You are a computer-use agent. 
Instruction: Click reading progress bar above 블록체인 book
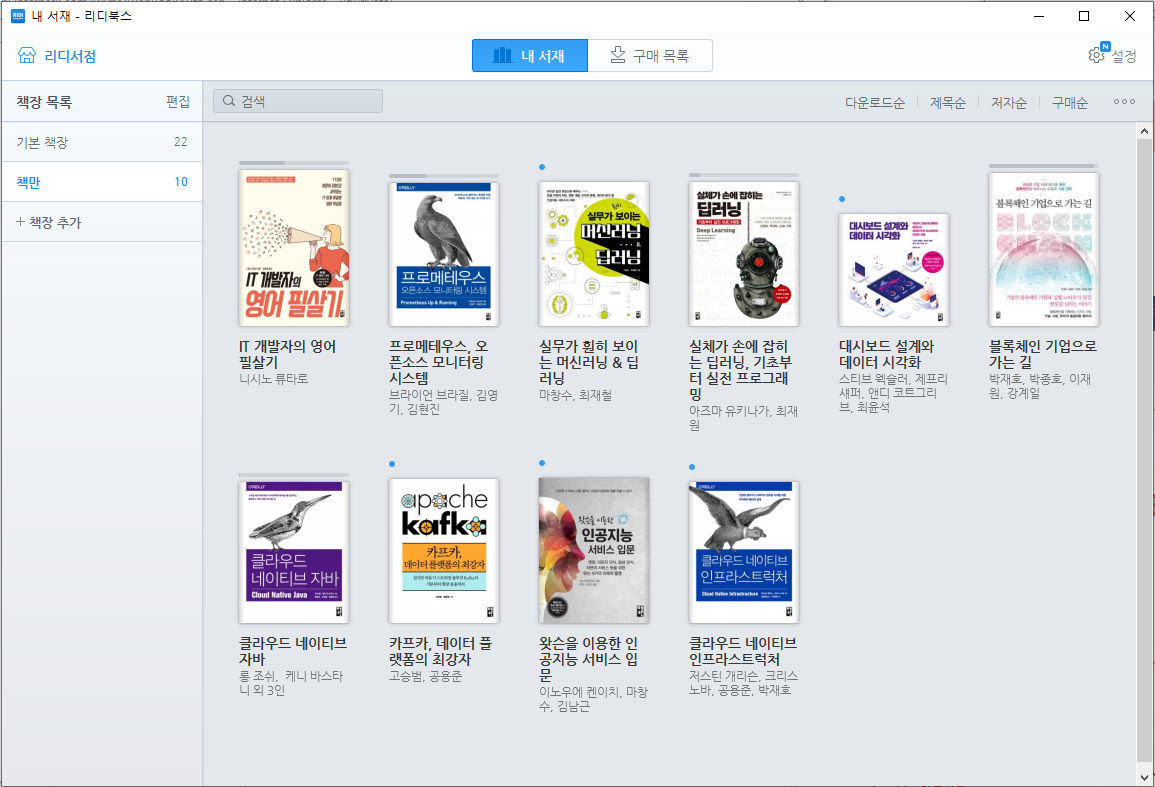pyautogui.click(x=1044, y=166)
